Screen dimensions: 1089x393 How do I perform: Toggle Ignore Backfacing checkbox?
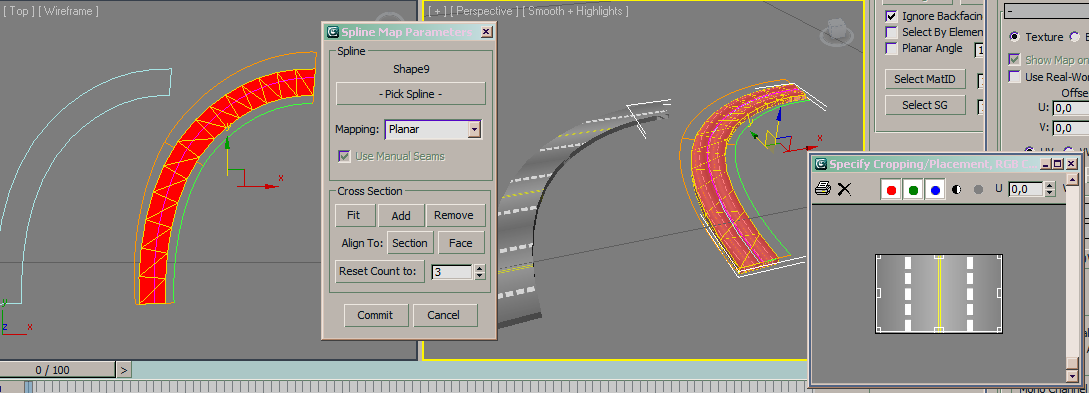(x=891, y=16)
